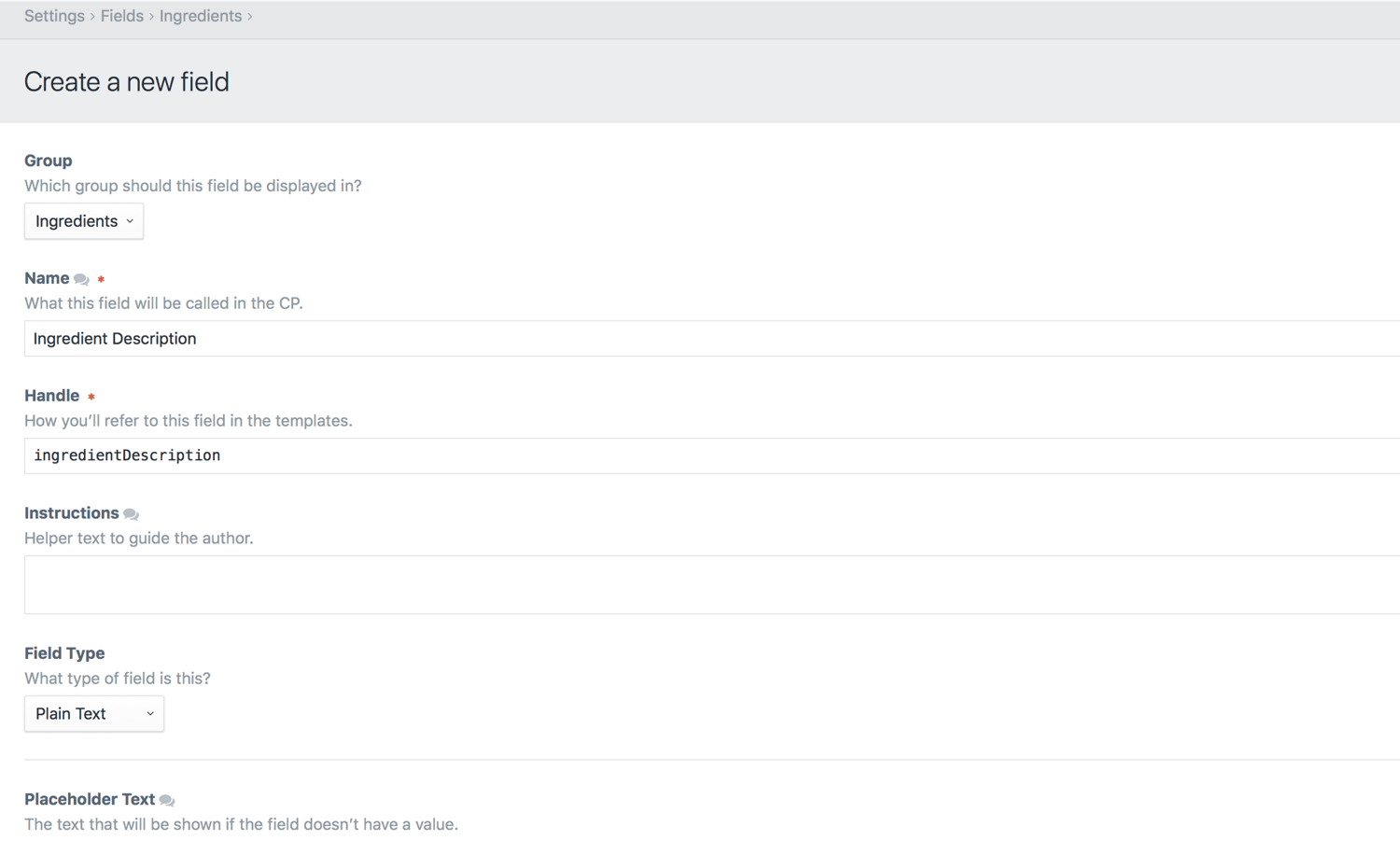Go to the Fields breadcrumb
The height and width of the screenshot is (841, 1400).
(122, 16)
